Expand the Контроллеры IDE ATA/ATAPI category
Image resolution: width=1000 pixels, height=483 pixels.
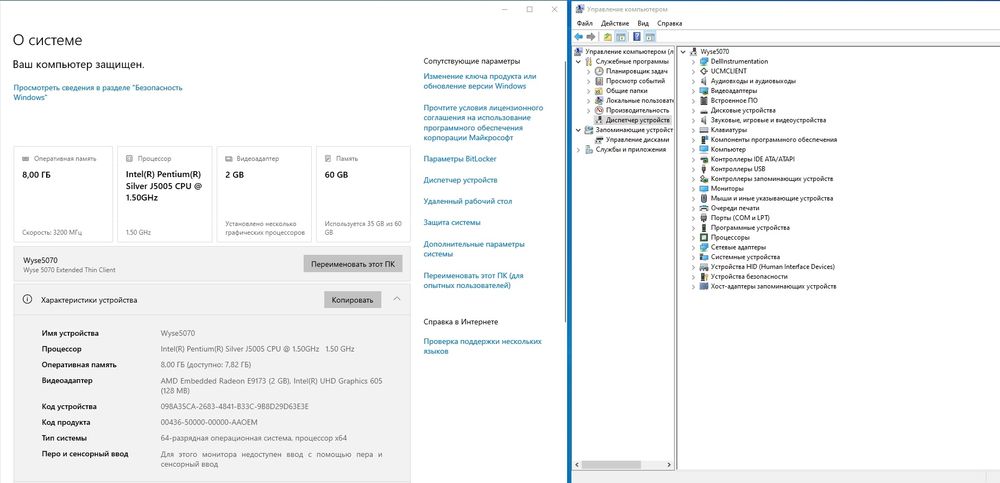click(693, 159)
